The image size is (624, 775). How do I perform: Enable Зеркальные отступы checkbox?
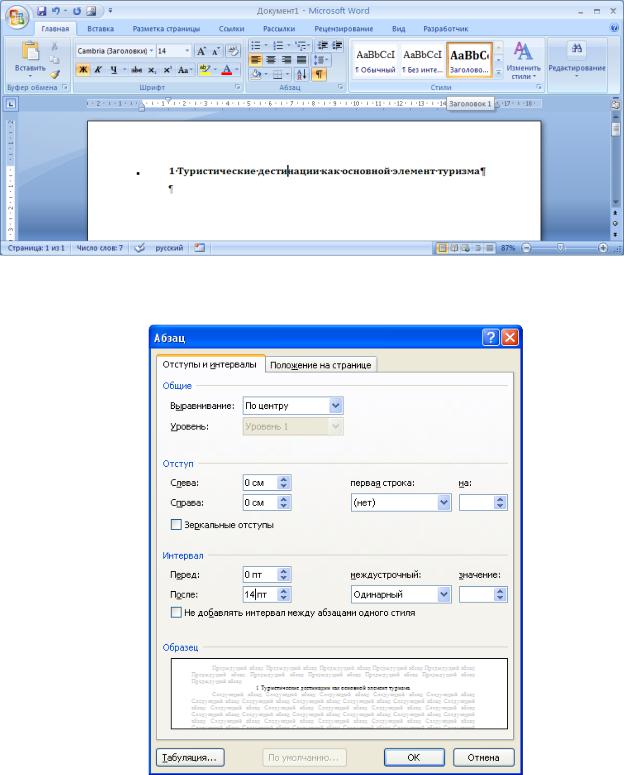[x=176, y=524]
